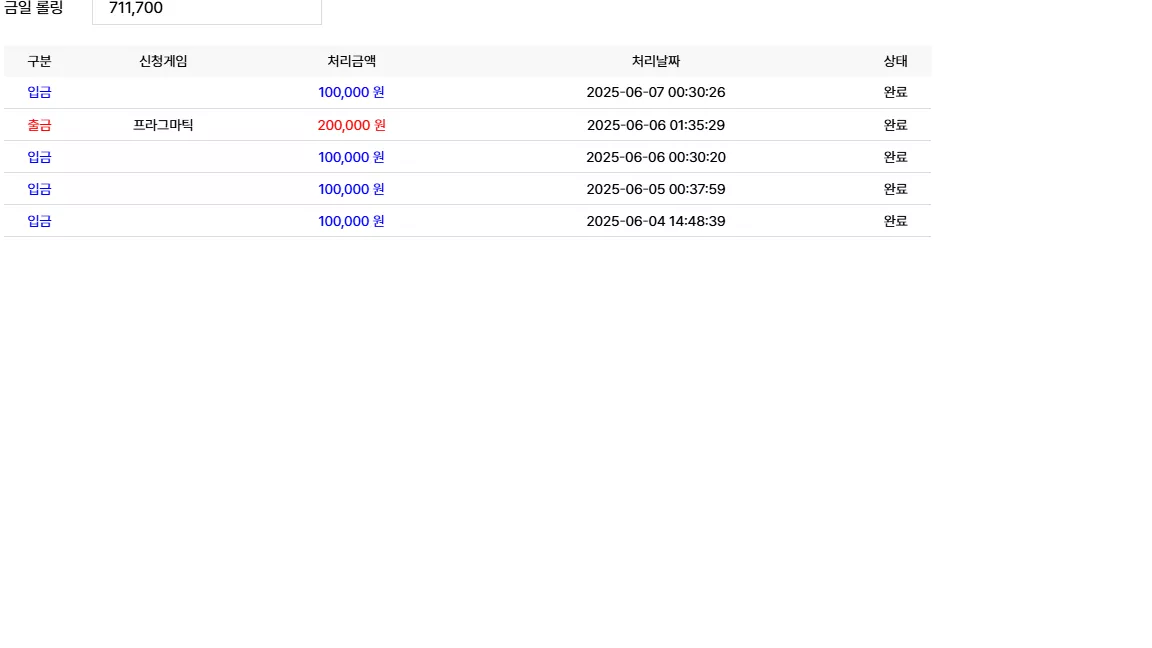Image resolution: width=1152 pixels, height=648 pixels.
Task: Click the 상태 column header
Action: click(x=895, y=61)
